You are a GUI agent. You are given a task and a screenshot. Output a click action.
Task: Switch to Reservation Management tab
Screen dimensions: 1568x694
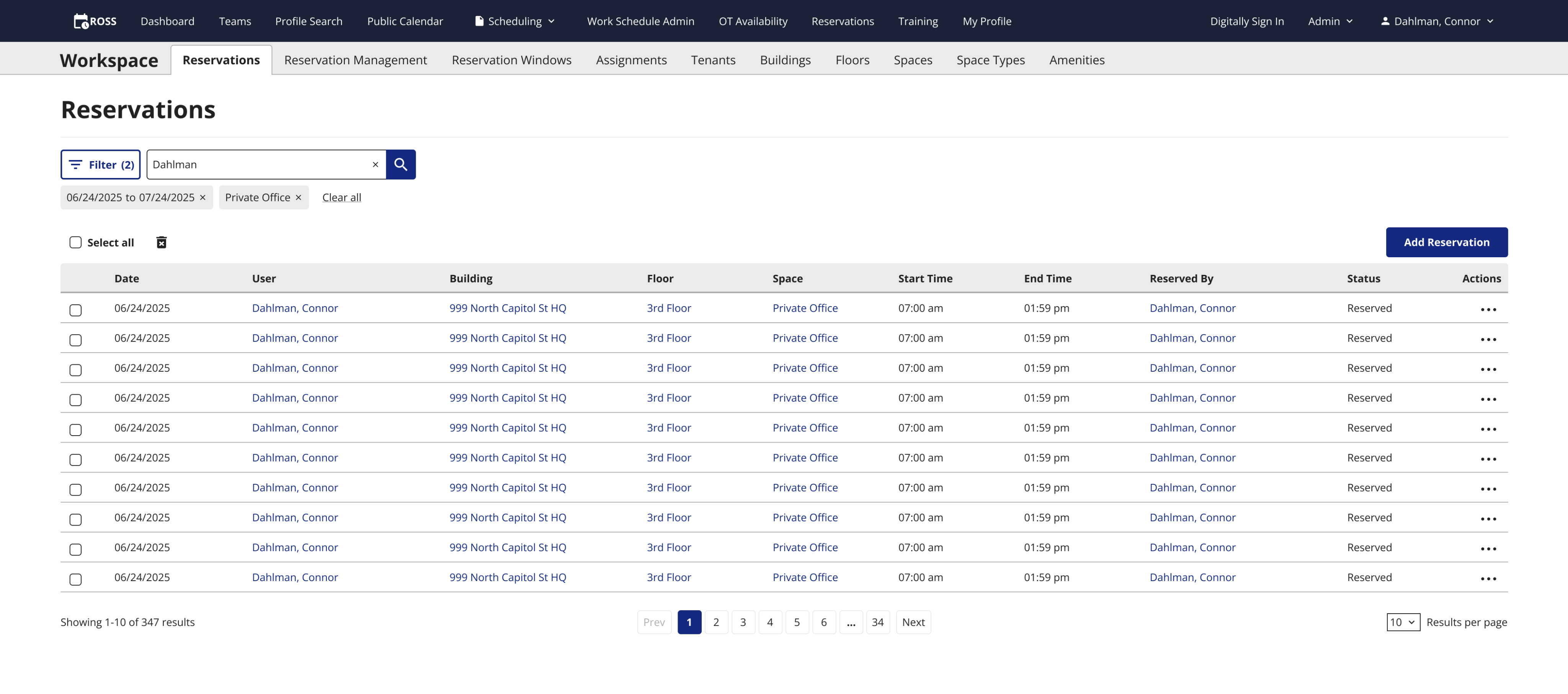[x=356, y=60]
